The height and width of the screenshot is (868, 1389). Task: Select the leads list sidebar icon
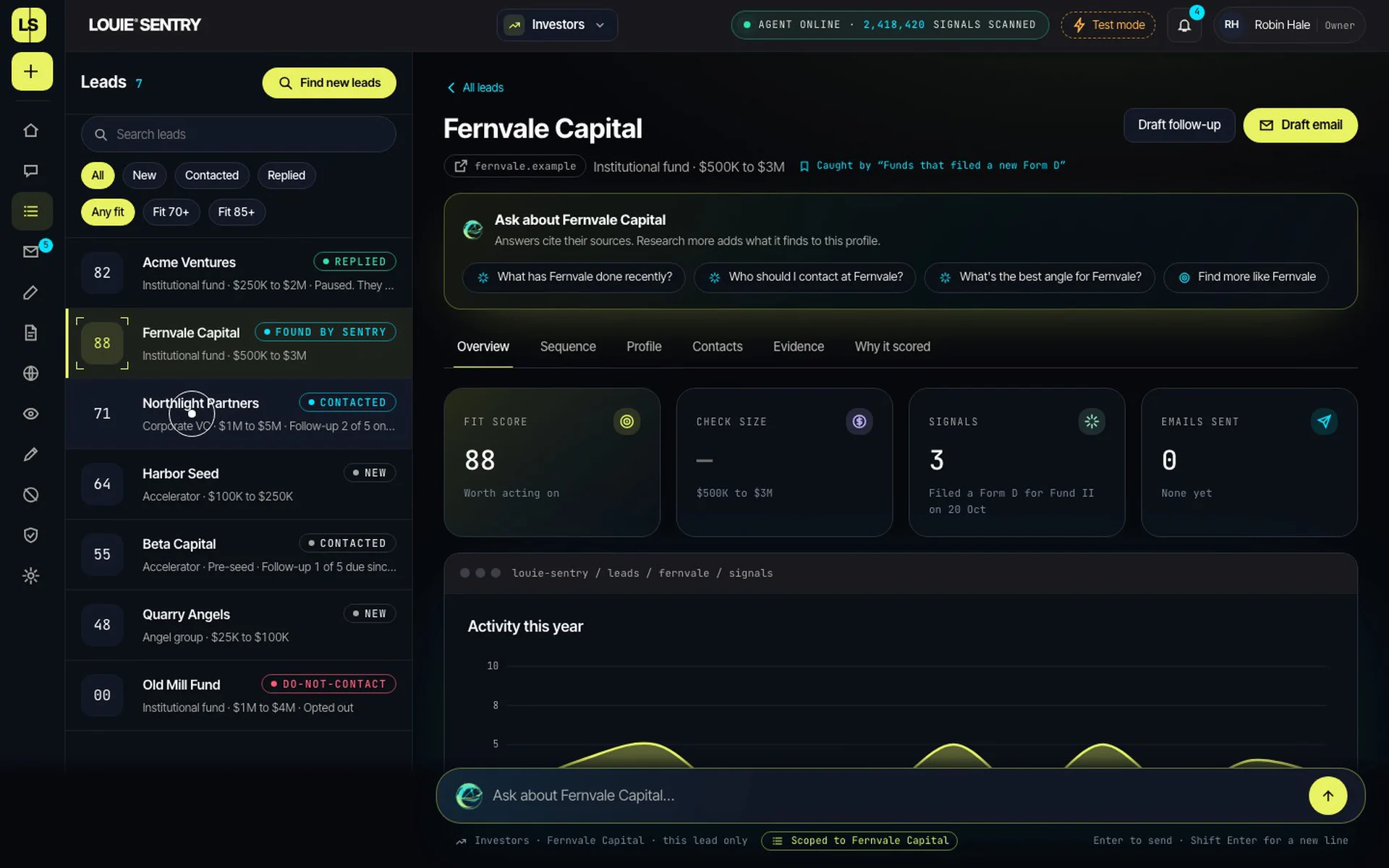(x=32, y=211)
